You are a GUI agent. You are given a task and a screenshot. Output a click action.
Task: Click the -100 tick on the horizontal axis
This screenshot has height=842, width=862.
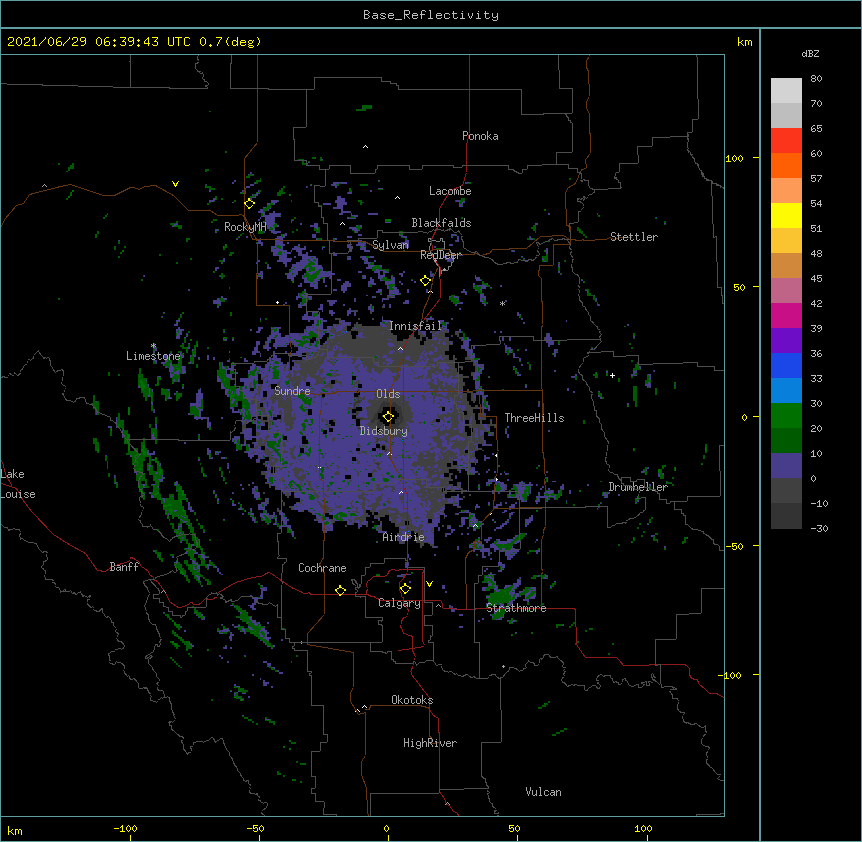tap(125, 828)
